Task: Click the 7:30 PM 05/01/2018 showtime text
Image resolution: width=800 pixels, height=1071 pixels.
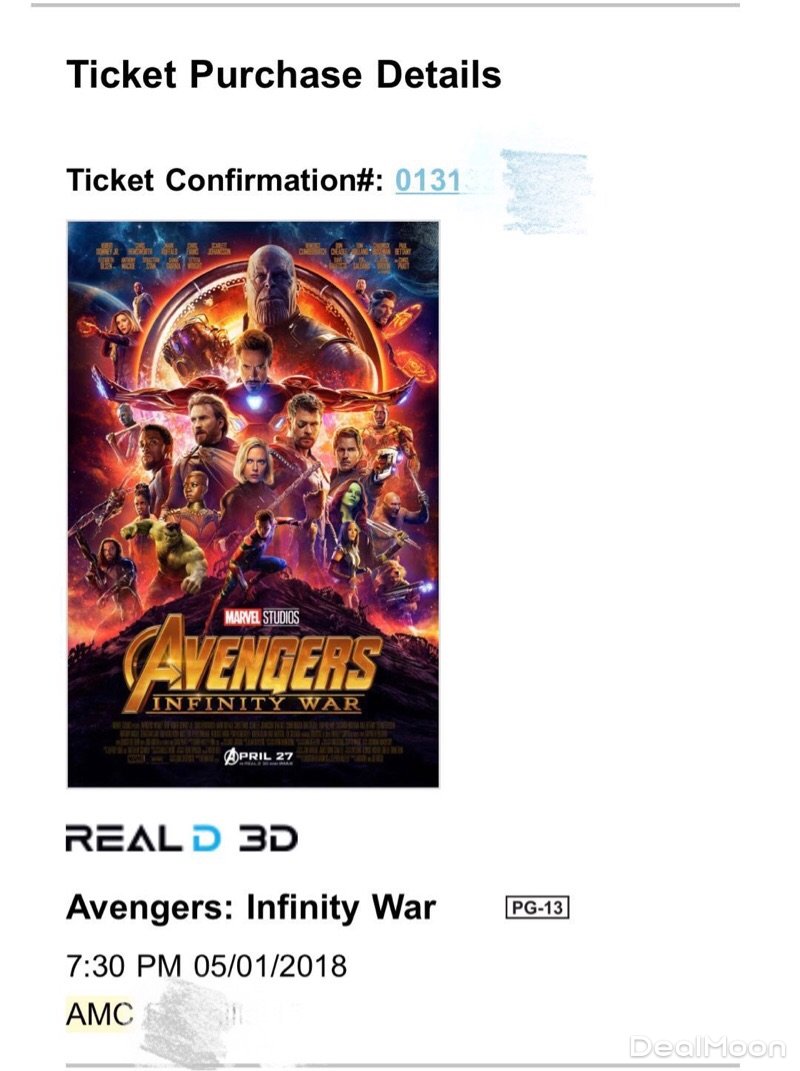Action: click(x=206, y=966)
